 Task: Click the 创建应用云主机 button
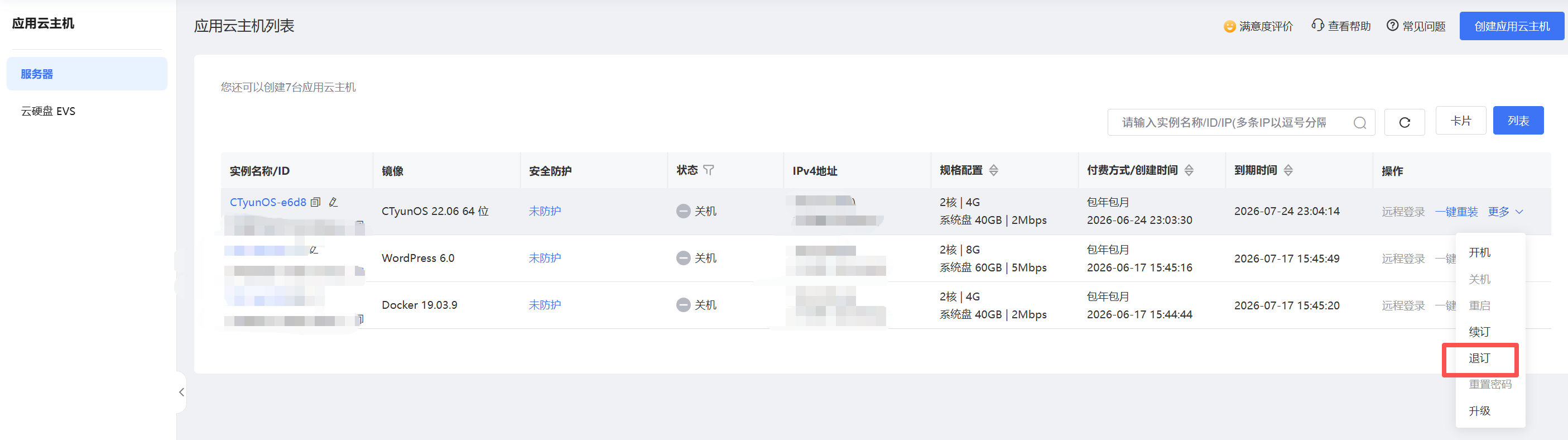[1512, 26]
